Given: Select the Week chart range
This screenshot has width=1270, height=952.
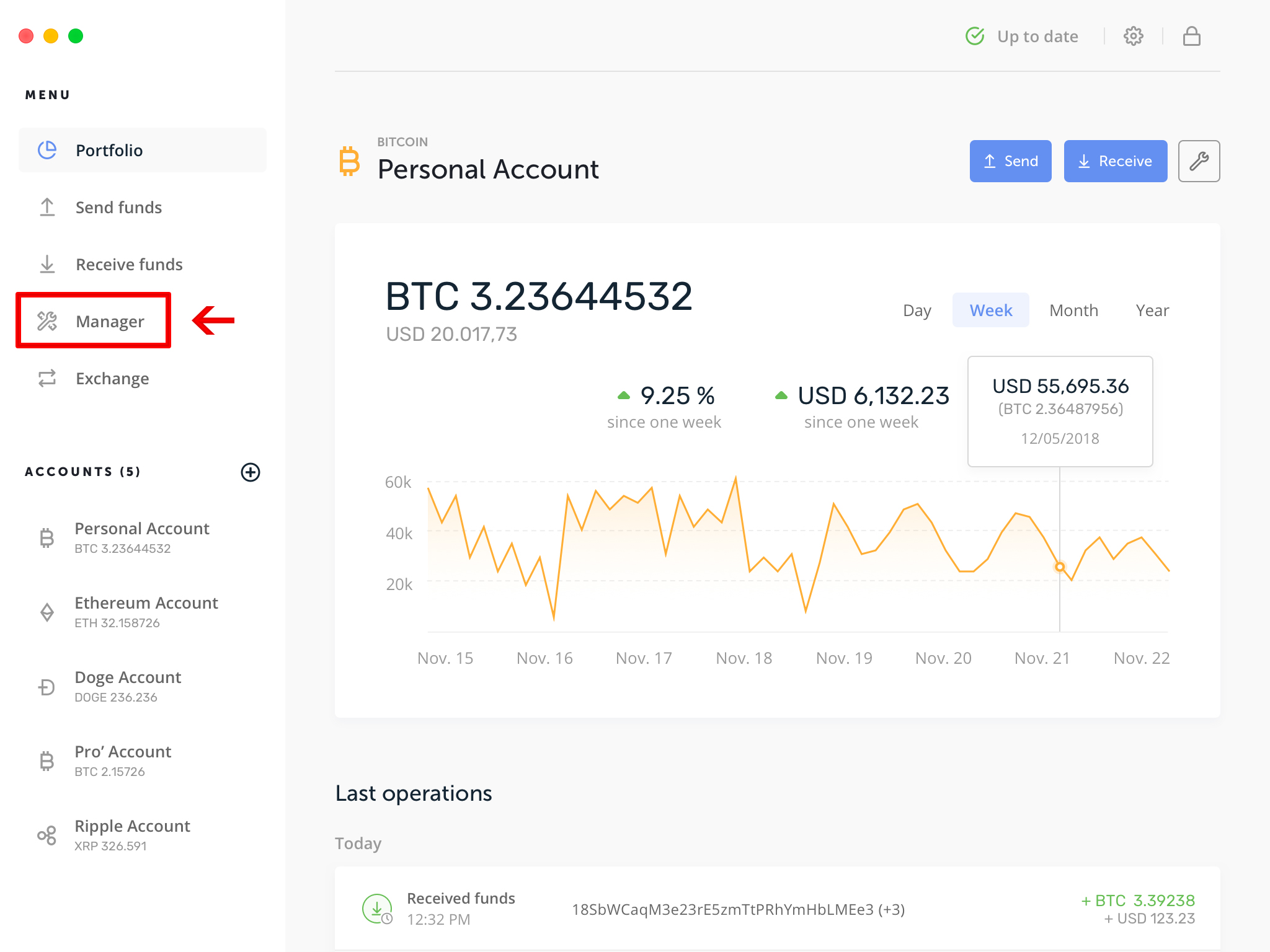Looking at the screenshot, I should click(x=990, y=311).
